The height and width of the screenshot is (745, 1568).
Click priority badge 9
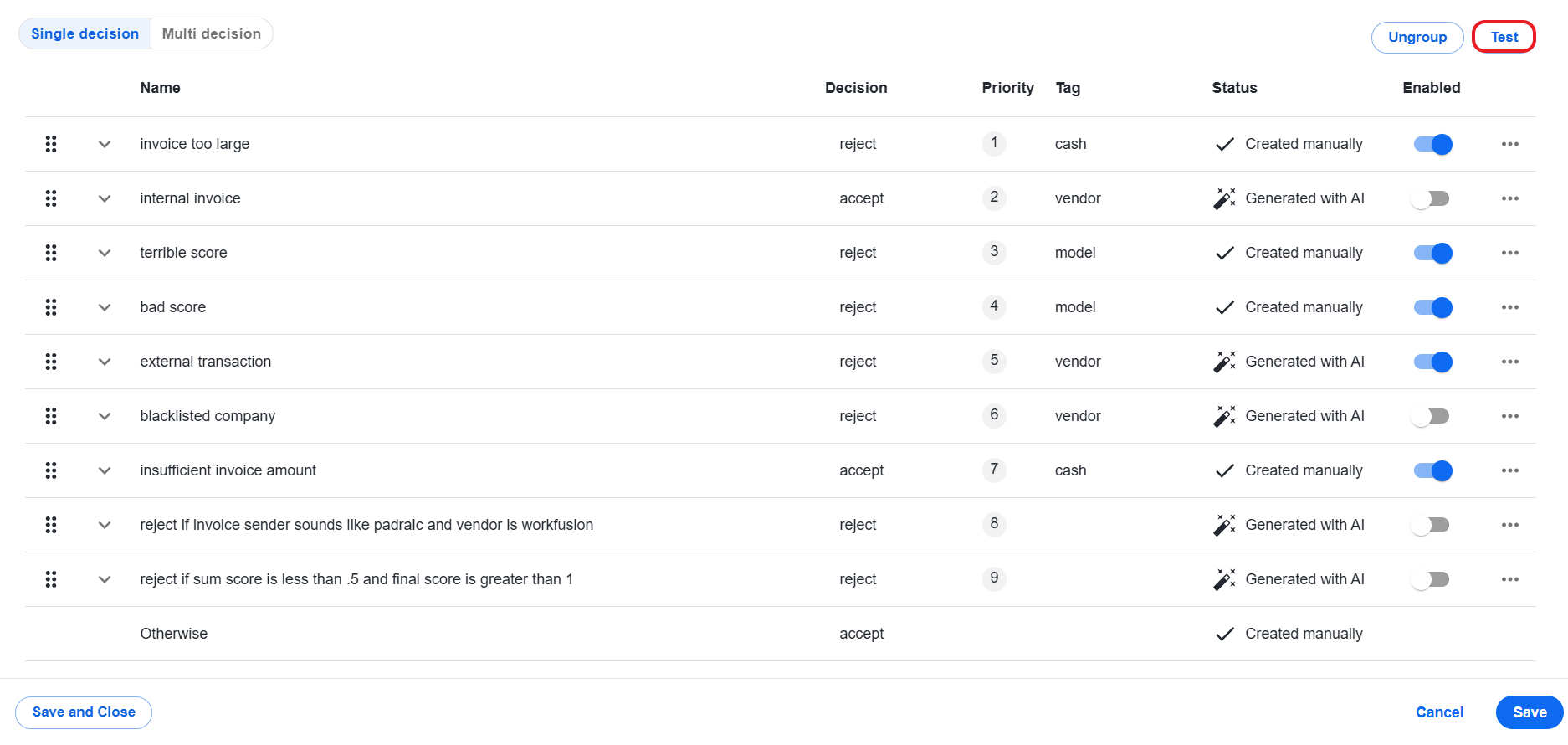coord(994,578)
